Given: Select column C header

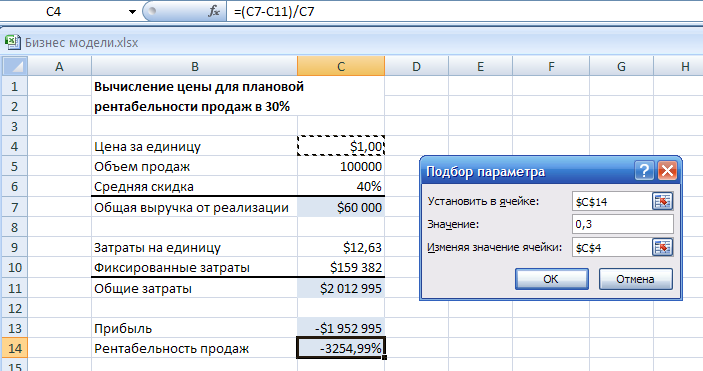Looking at the screenshot, I should coord(341,66).
